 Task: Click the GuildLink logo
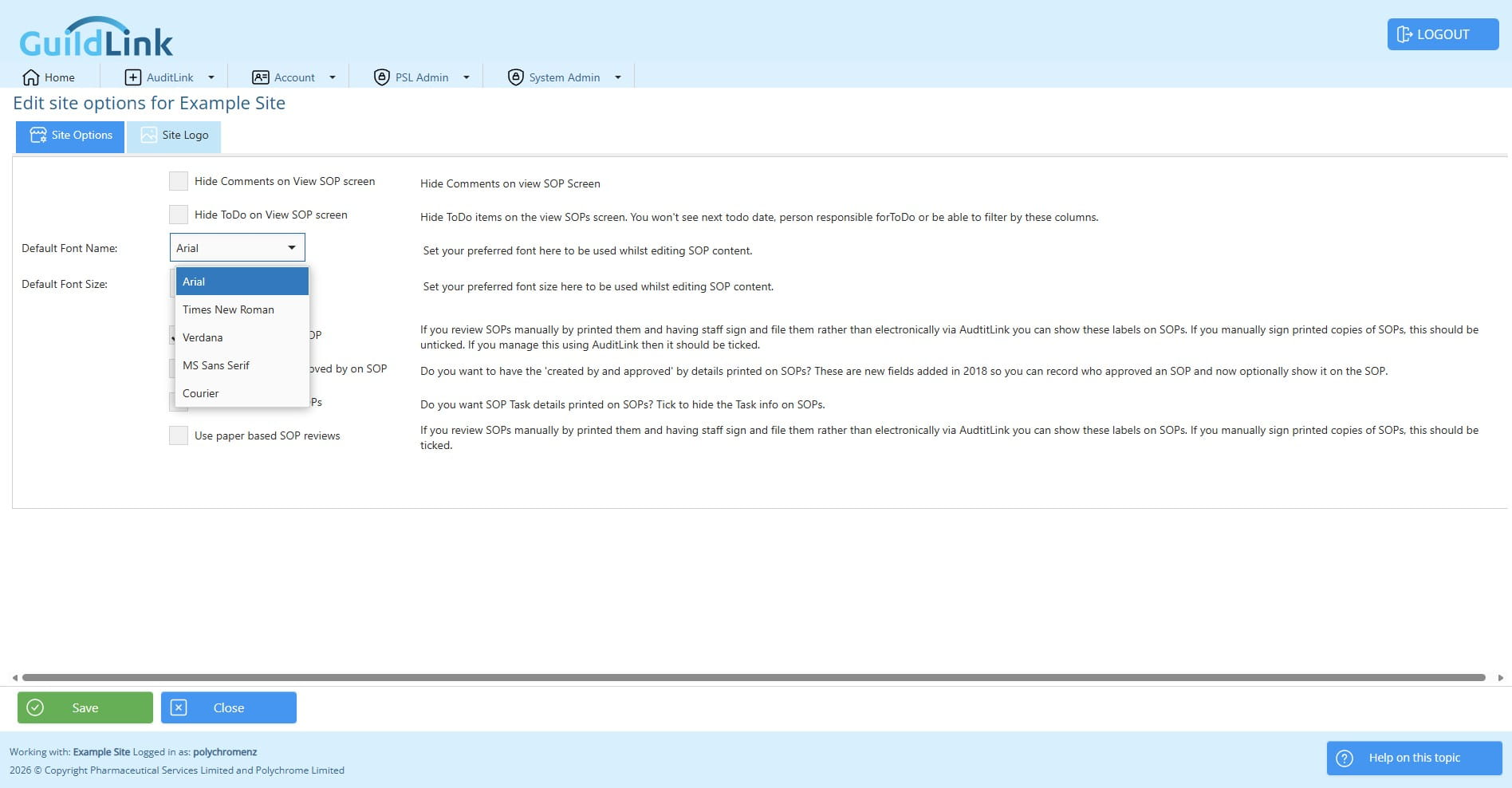tap(96, 37)
